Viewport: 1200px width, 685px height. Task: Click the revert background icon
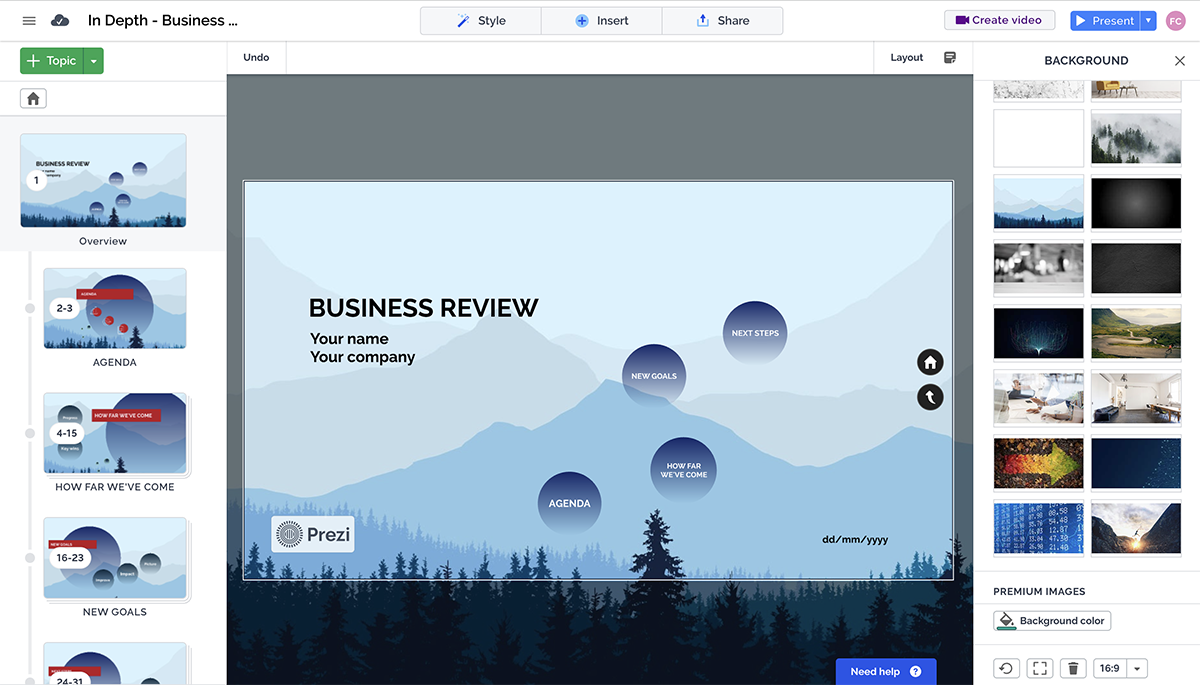(1006, 668)
